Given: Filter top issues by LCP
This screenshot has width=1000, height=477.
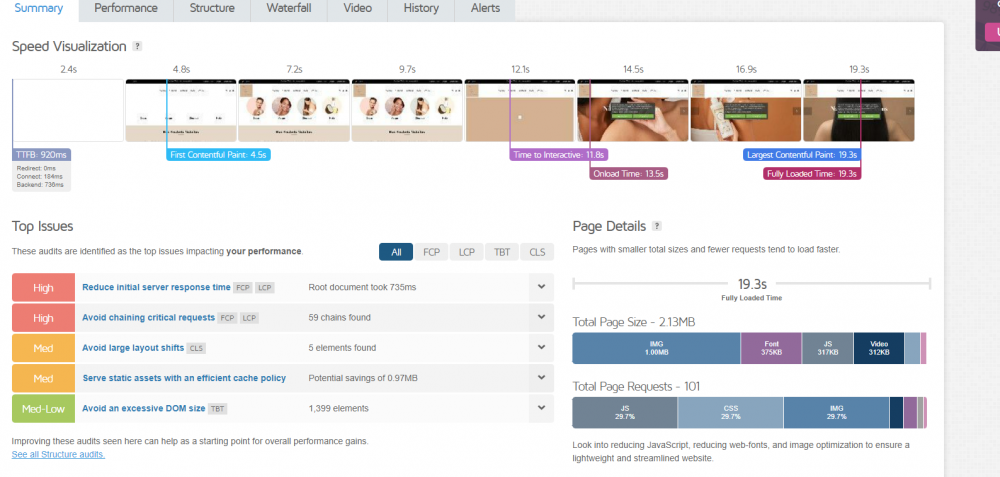Looking at the screenshot, I should pos(467,252).
